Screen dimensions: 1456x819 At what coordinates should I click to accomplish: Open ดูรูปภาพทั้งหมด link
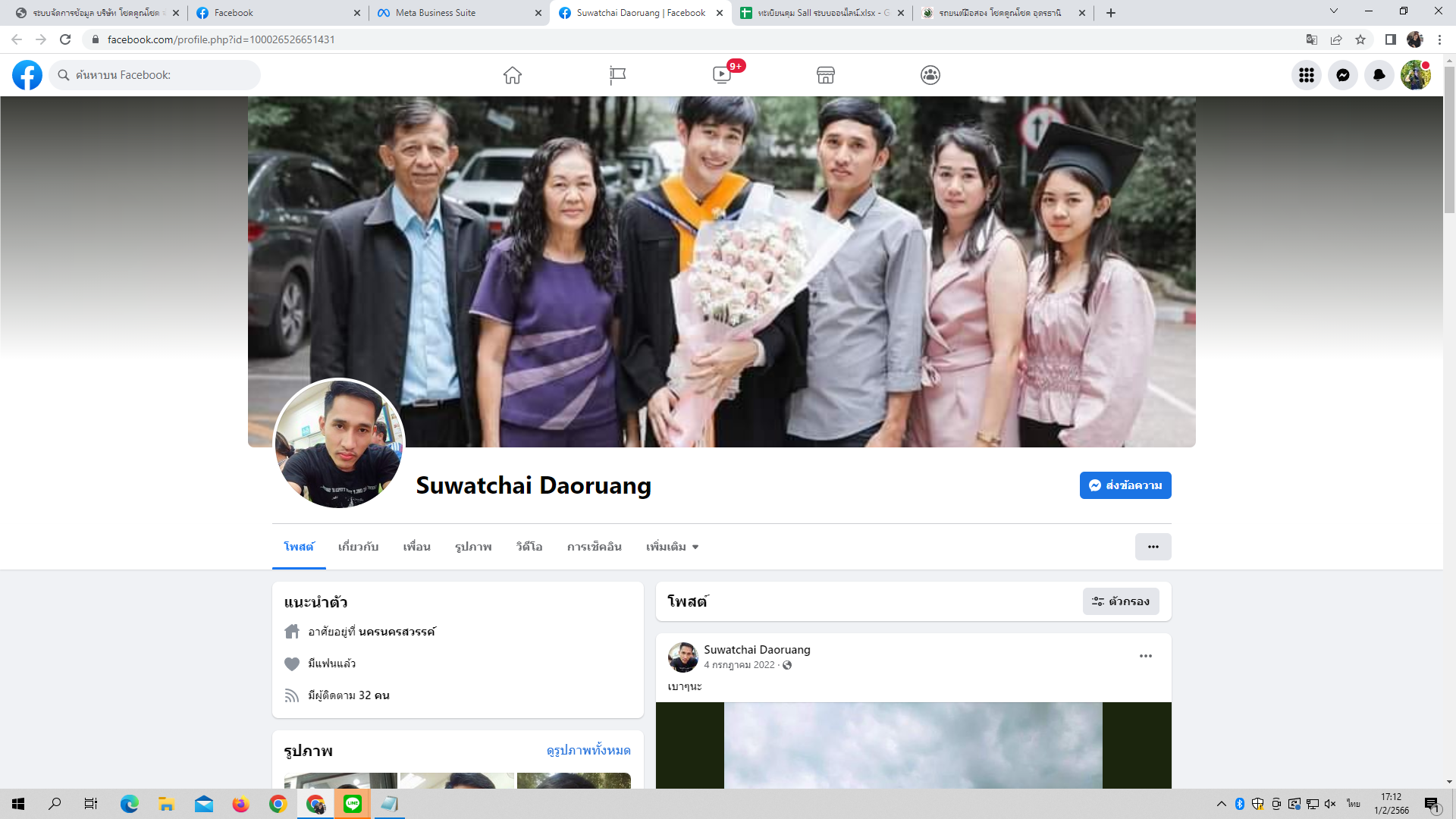coord(588,750)
